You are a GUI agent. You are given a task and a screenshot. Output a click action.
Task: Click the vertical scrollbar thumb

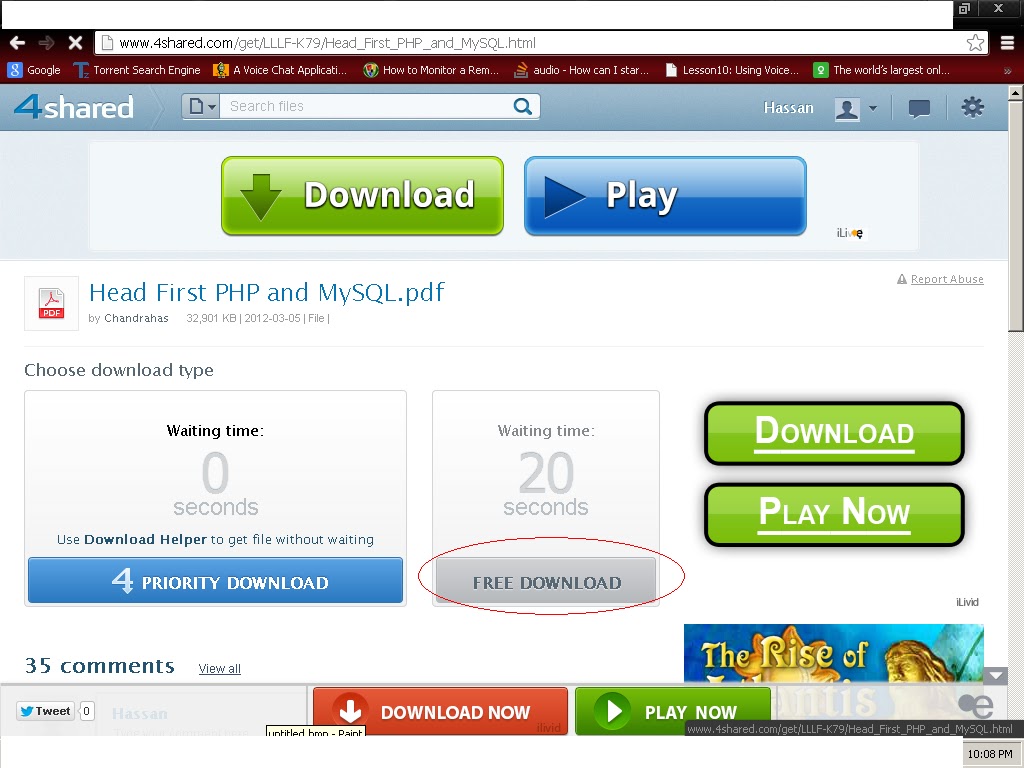click(1016, 216)
